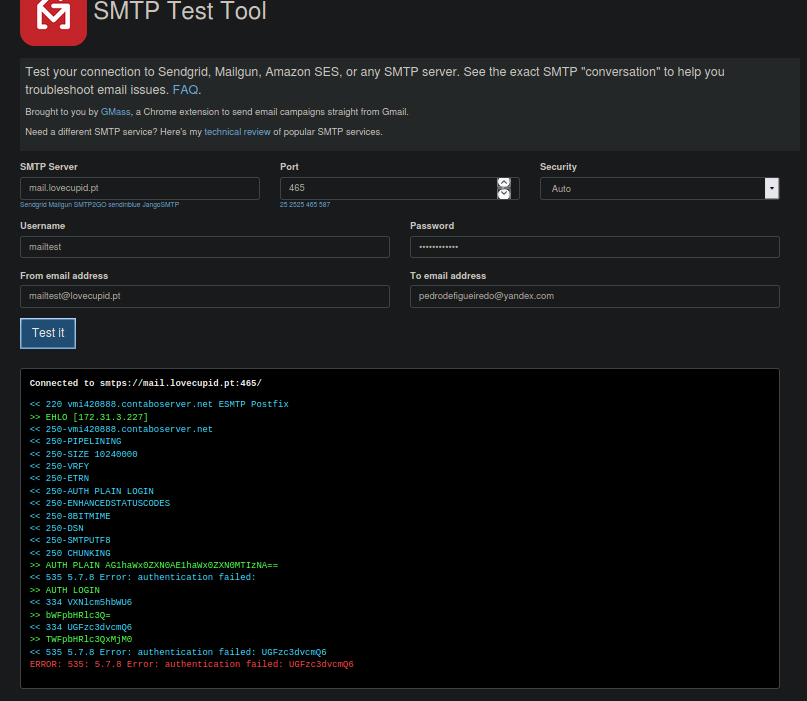807x701 pixels.
Task: Focus the To email address field
Action: tap(594, 296)
